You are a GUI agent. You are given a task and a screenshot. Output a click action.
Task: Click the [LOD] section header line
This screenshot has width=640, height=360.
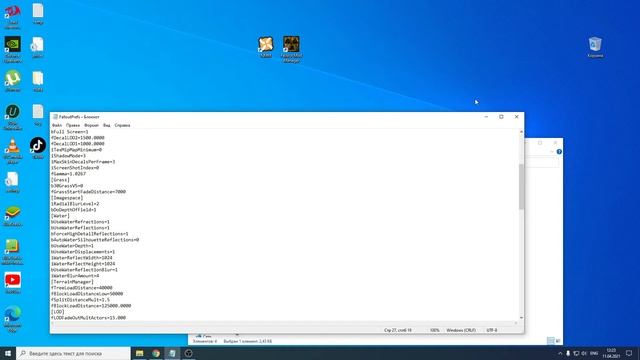[x=58, y=312]
